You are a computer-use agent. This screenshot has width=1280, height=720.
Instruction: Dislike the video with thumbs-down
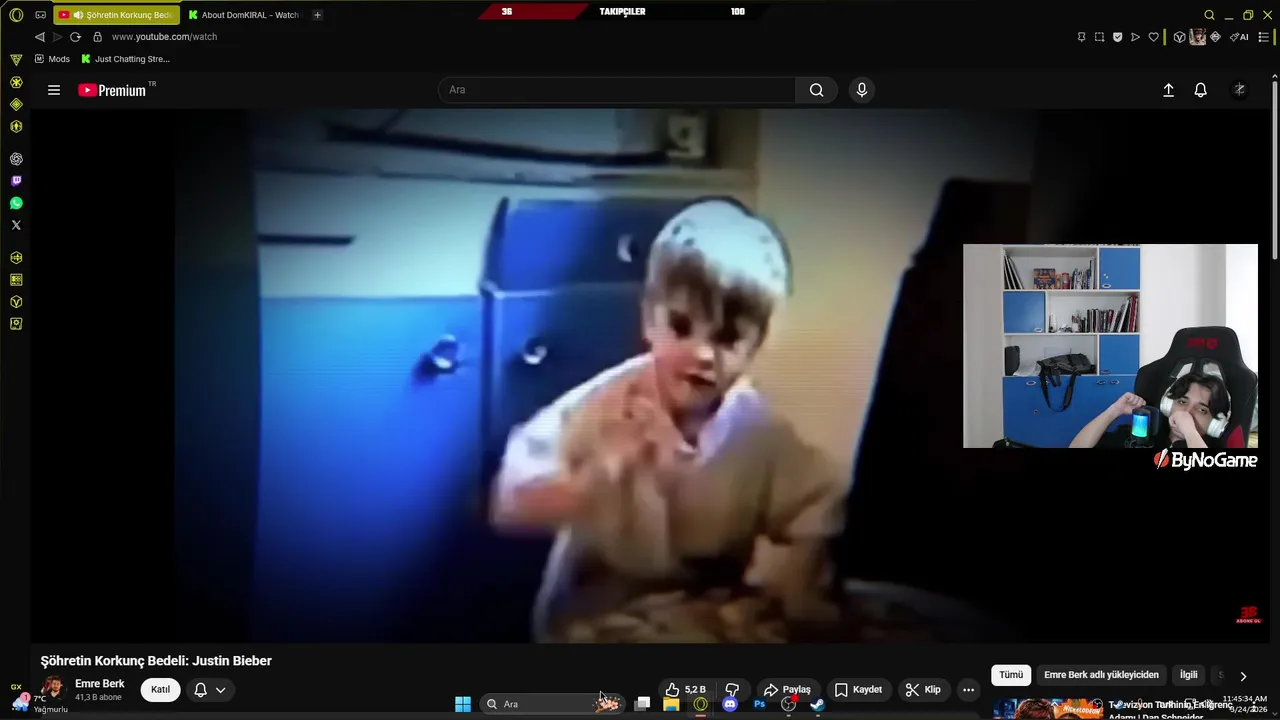(732, 689)
